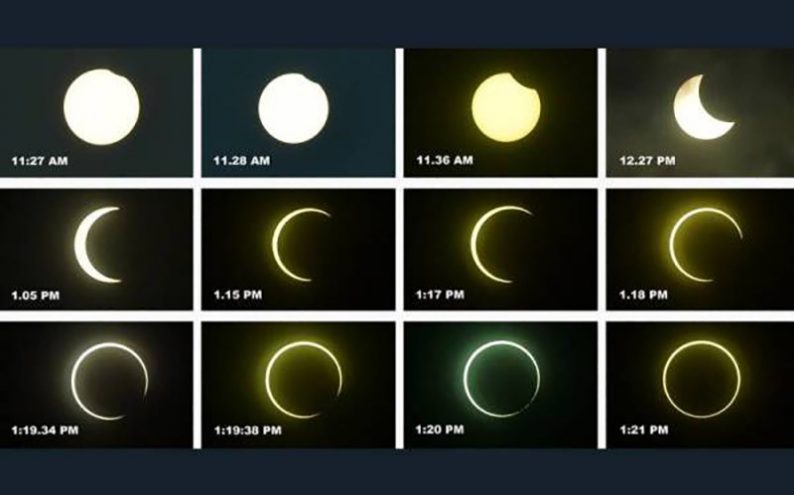Open the 1.18 PM near-ring image

click(x=700, y=249)
